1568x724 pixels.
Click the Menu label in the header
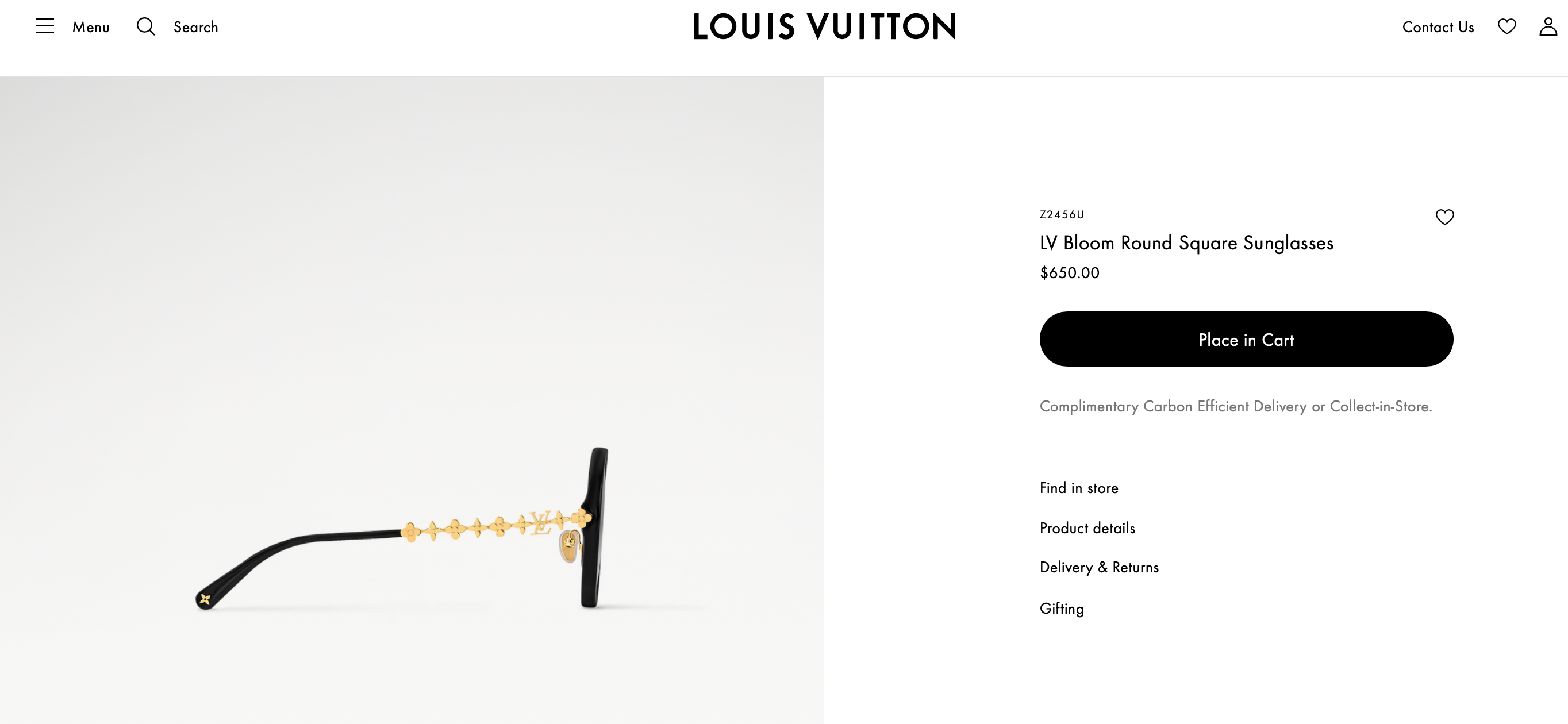(91, 28)
